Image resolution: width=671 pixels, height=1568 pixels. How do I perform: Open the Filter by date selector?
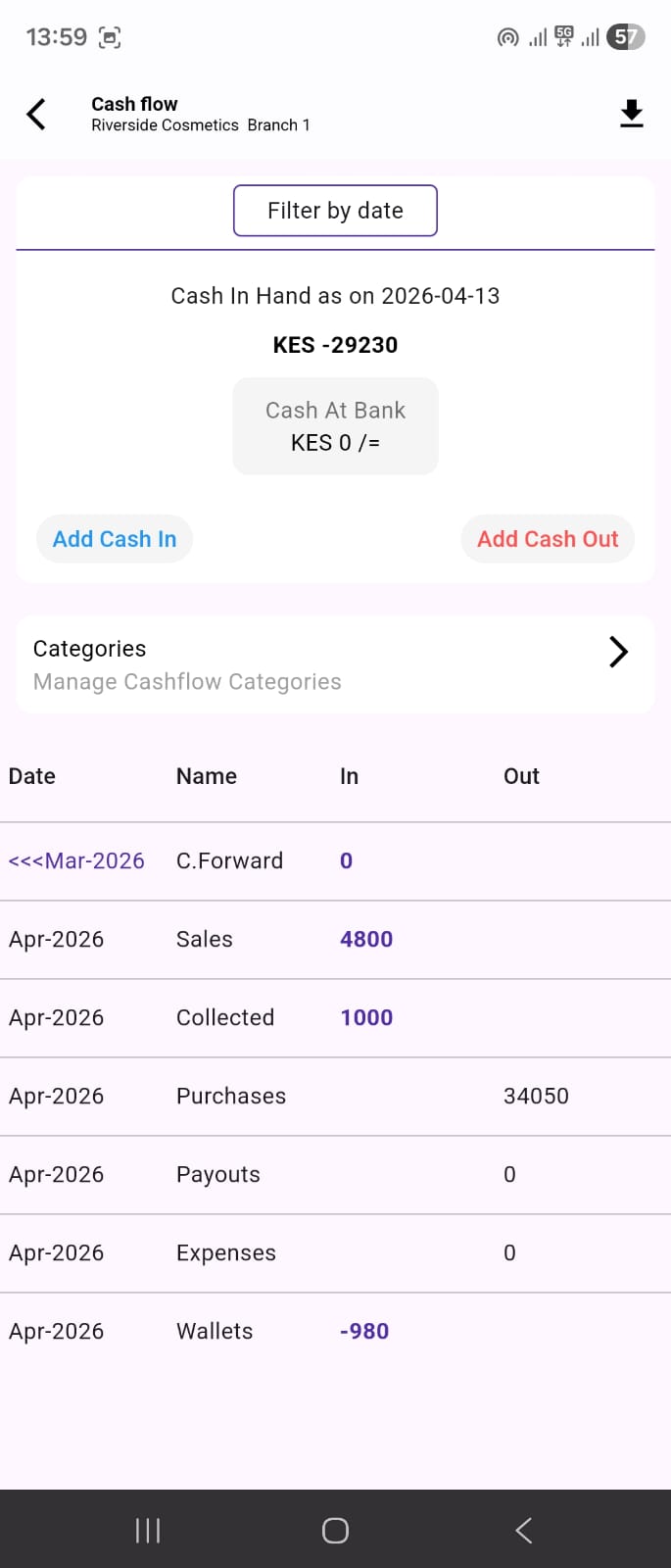(335, 210)
